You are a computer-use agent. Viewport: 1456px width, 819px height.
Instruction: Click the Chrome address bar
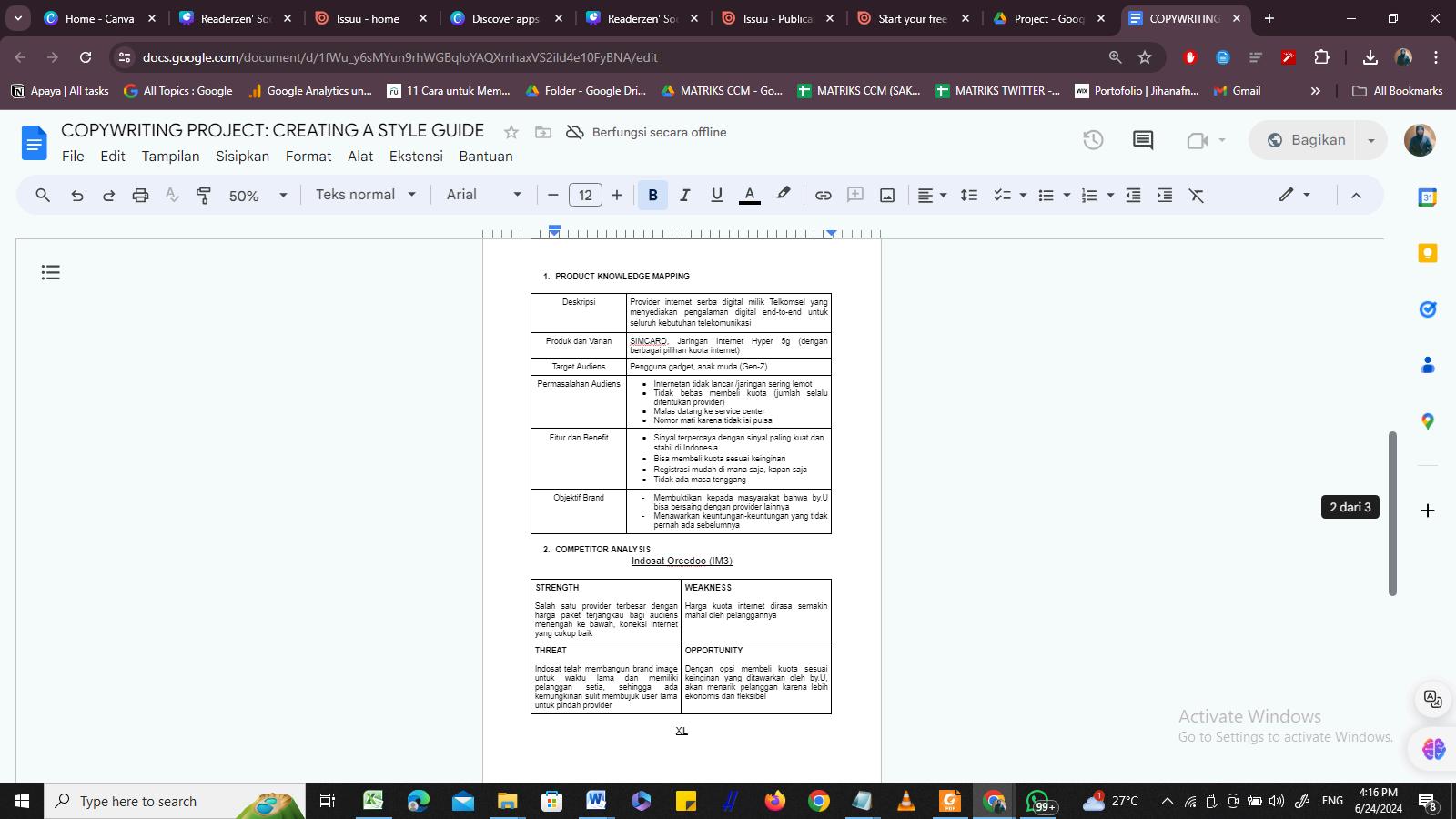click(619, 57)
